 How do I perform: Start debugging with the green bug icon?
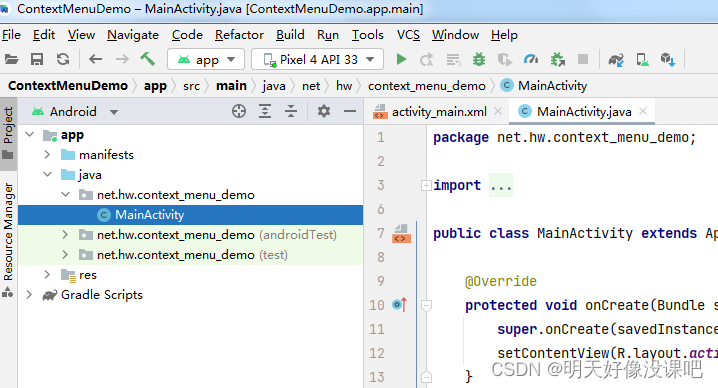click(x=479, y=59)
